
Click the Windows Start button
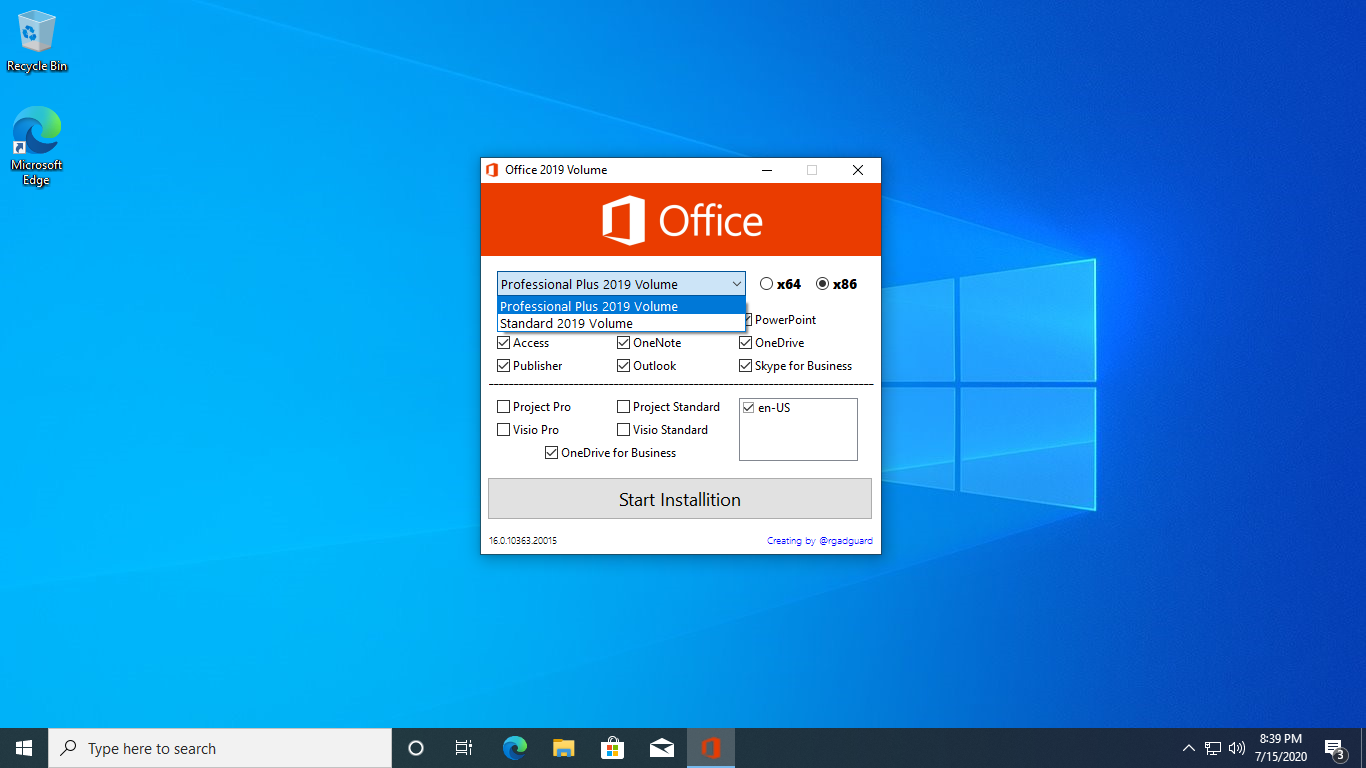24,748
